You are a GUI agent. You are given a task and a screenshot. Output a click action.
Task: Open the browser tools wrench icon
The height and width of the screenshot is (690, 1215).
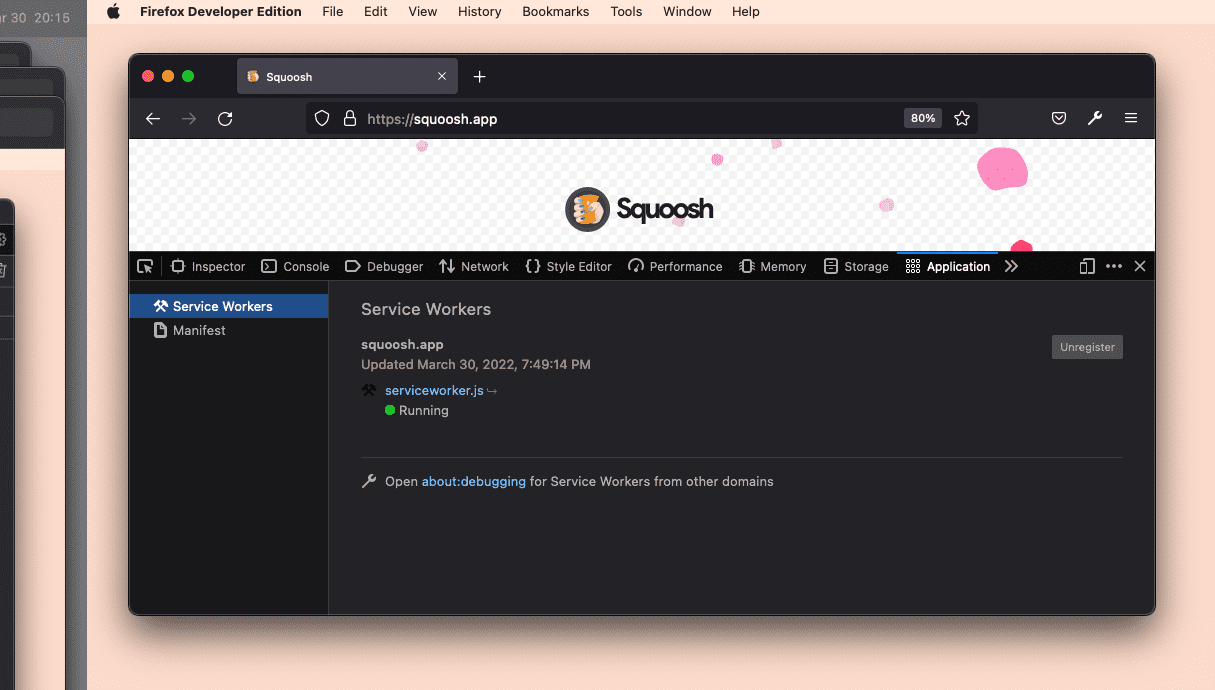click(x=1094, y=118)
